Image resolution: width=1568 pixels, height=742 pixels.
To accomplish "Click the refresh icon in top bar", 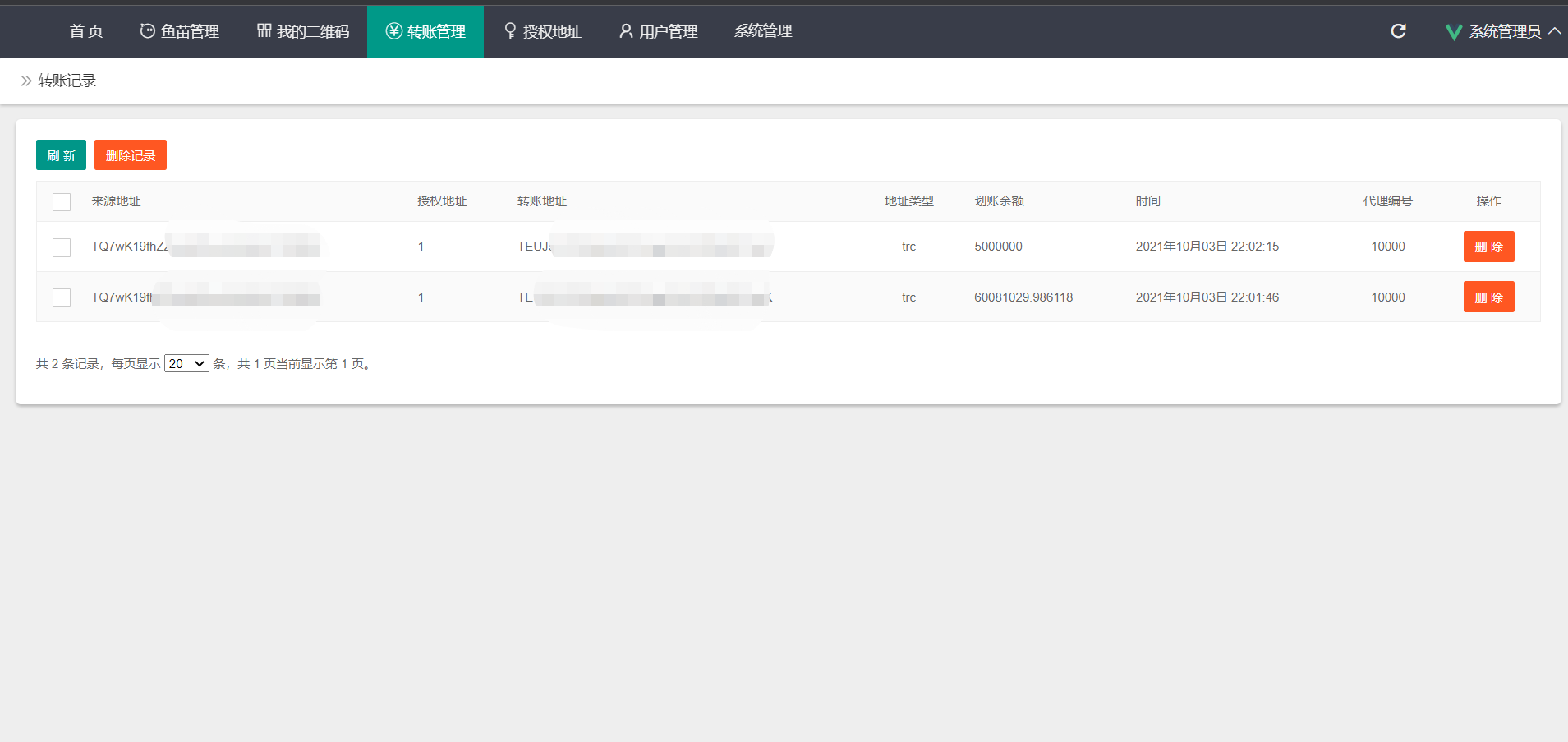I will pyautogui.click(x=1398, y=31).
